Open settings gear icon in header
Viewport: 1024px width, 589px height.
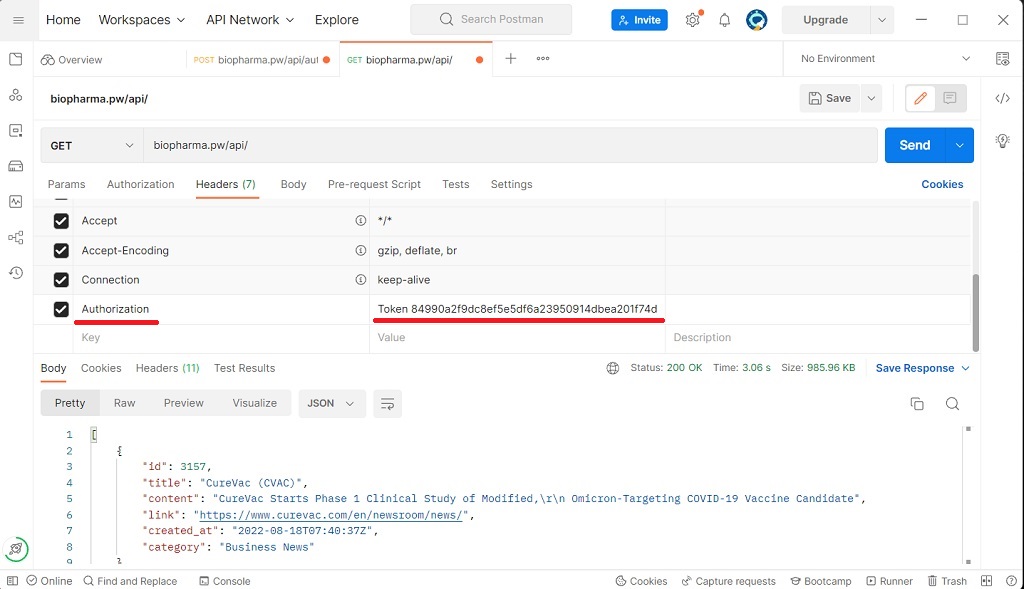693,20
